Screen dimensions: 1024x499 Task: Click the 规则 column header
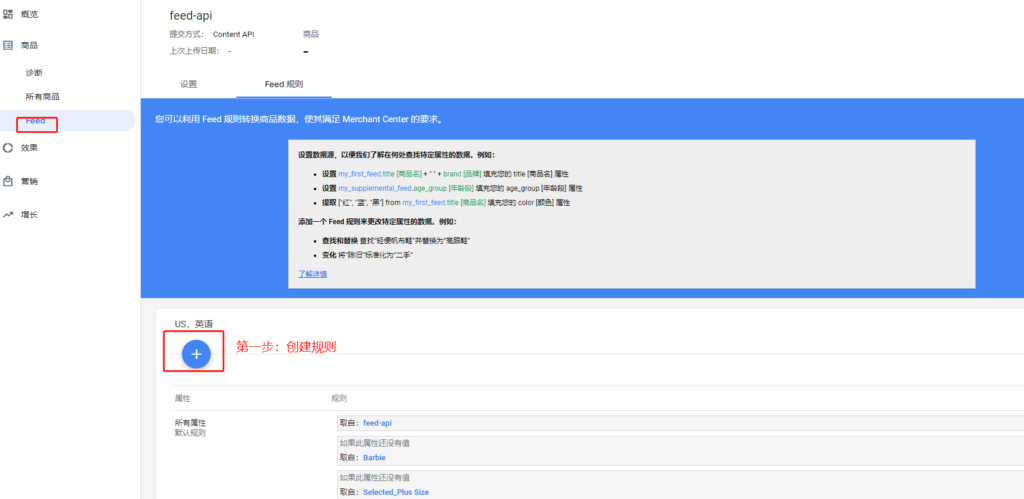pyautogui.click(x=340, y=398)
